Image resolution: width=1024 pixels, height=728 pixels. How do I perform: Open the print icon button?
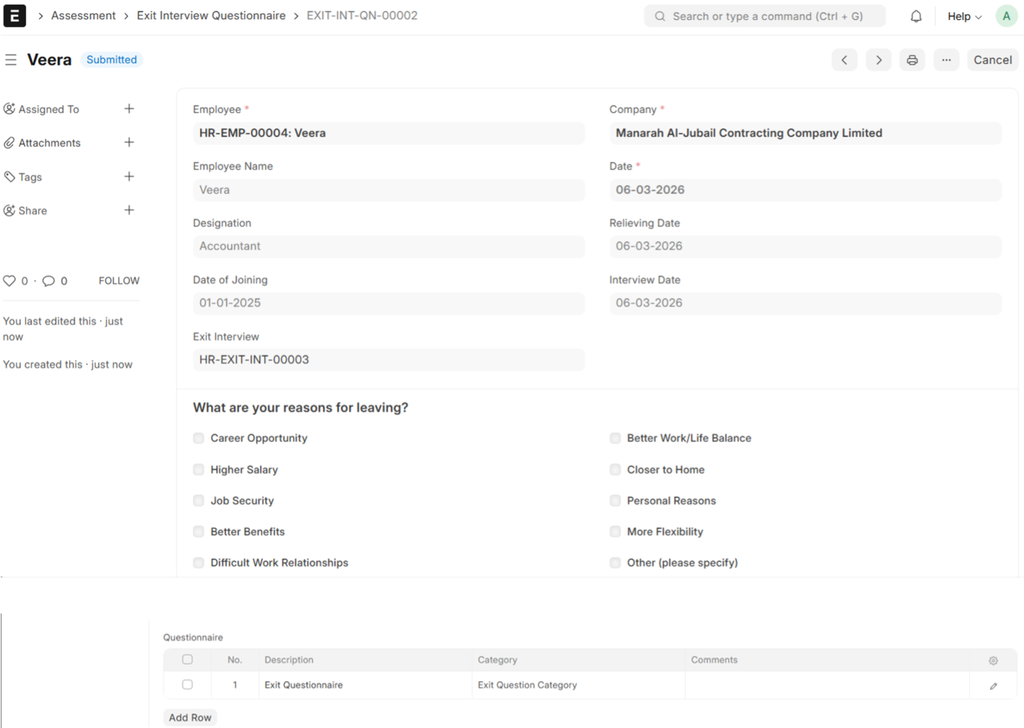point(912,60)
